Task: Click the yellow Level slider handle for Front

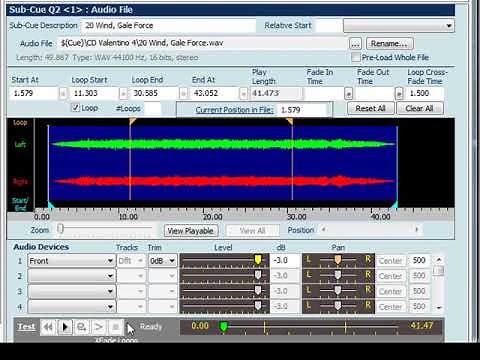Action: [258, 260]
